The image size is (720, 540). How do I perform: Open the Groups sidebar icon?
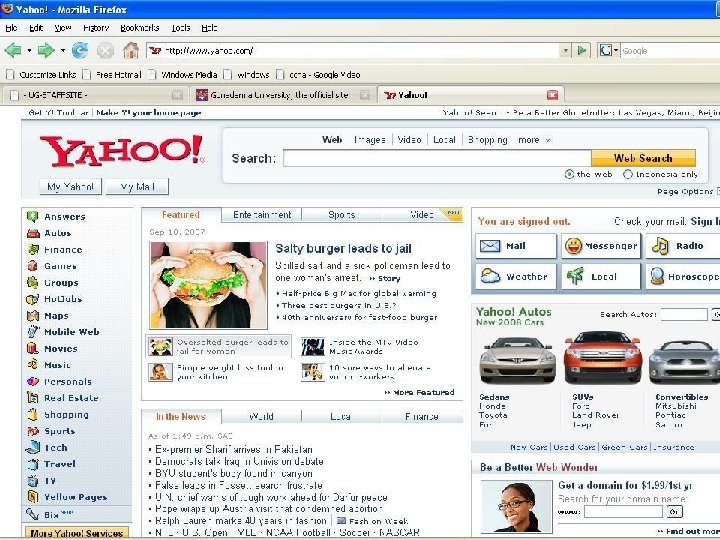coord(33,282)
